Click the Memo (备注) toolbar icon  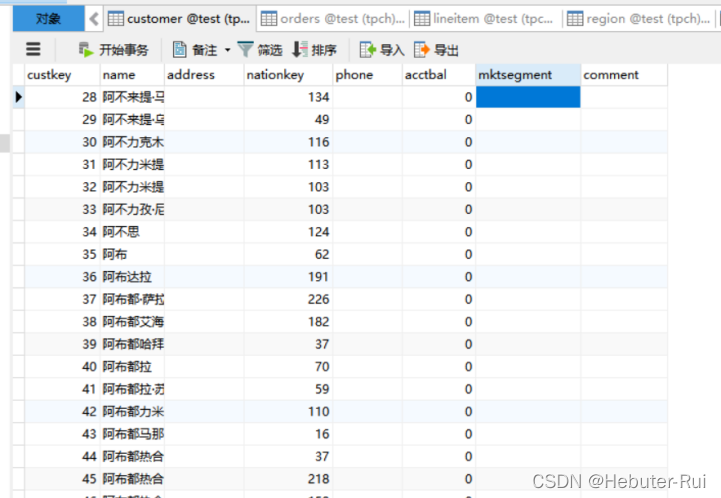coord(180,50)
